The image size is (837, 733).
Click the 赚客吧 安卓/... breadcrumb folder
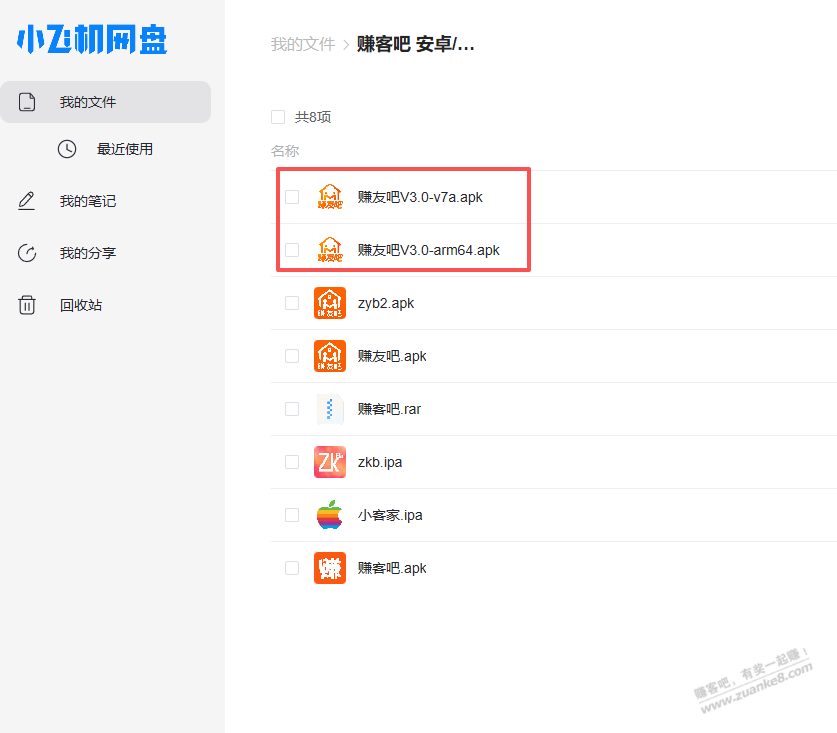[x=415, y=44]
